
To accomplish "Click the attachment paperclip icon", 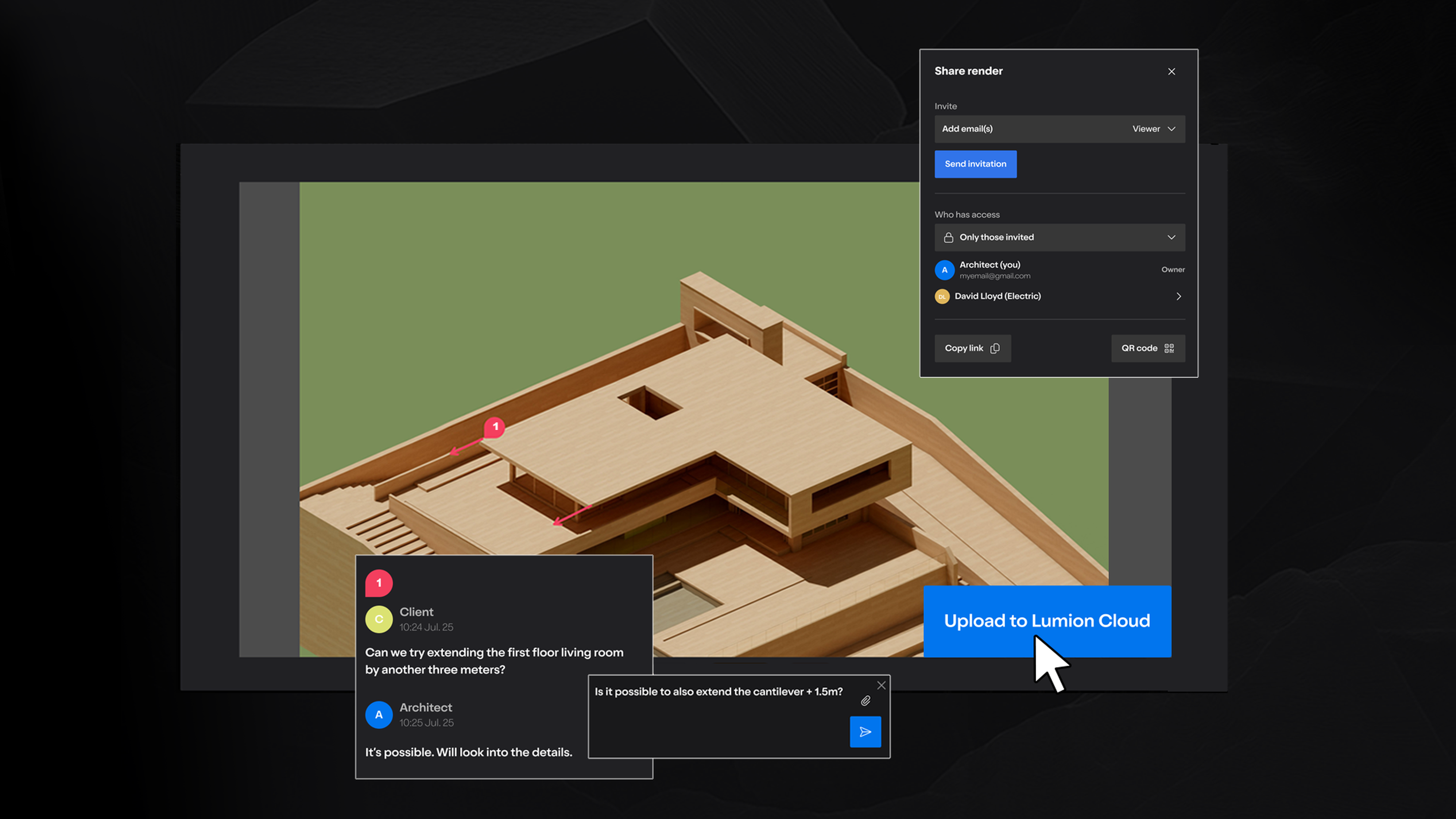I will 865,701.
